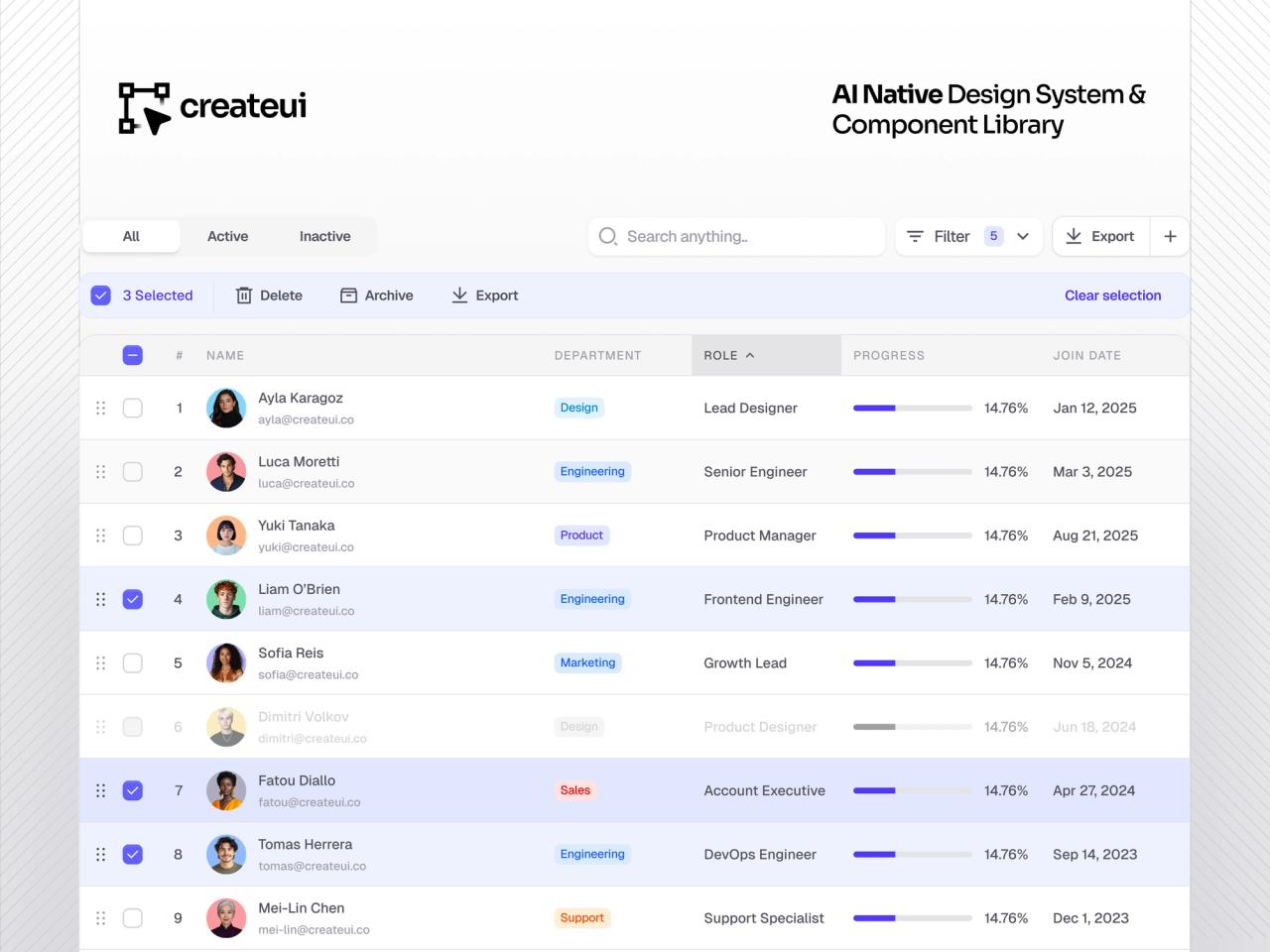
Task: Switch to the Active tab
Action: (x=227, y=236)
